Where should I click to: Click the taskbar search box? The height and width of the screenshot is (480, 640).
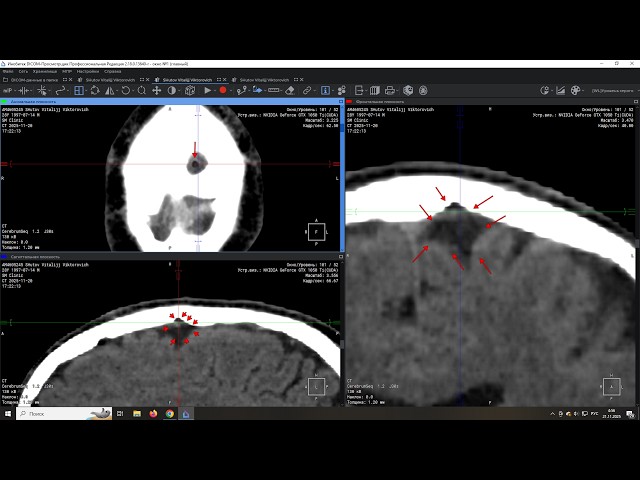(64, 413)
